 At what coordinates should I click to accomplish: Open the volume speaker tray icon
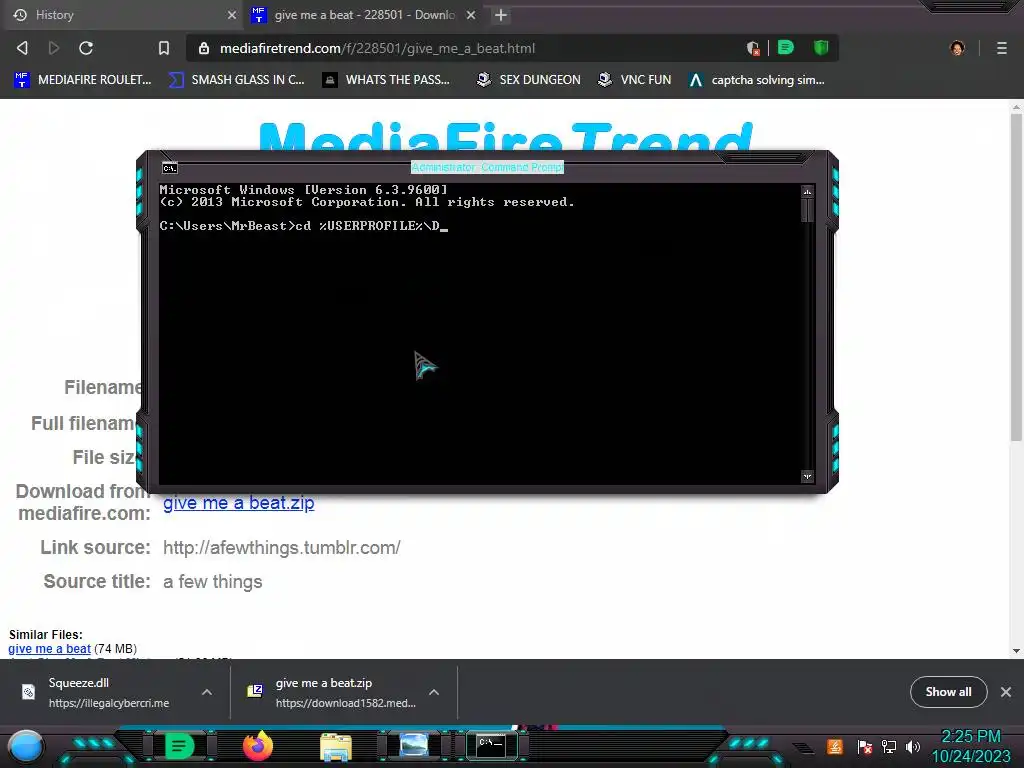913,746
